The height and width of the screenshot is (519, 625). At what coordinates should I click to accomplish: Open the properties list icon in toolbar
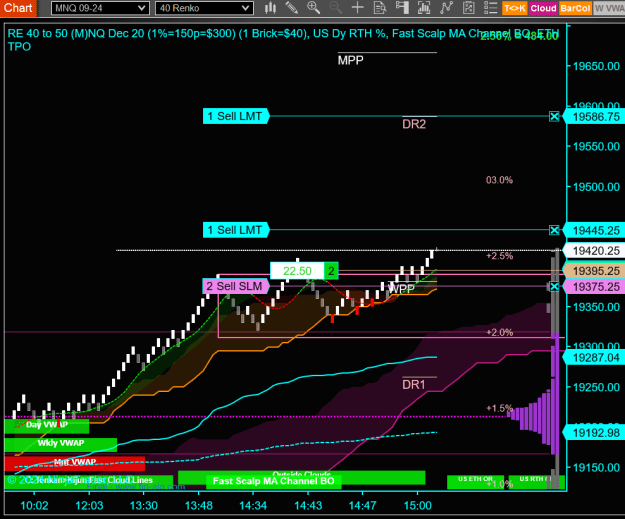[x=491, y=8]
